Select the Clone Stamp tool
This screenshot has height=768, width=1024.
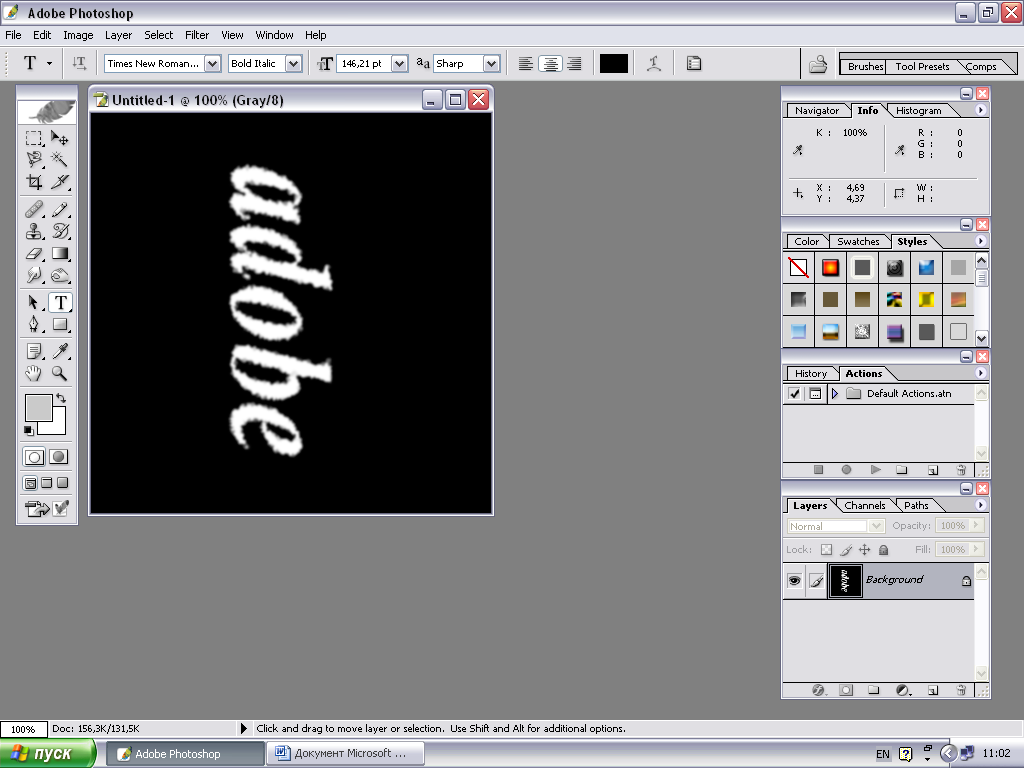tap(34, 231)
